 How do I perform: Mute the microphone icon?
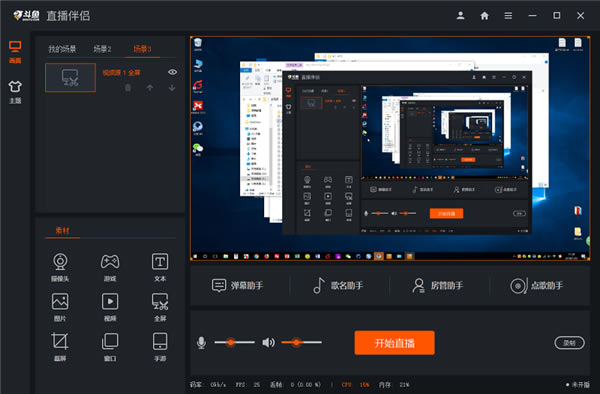201,342
